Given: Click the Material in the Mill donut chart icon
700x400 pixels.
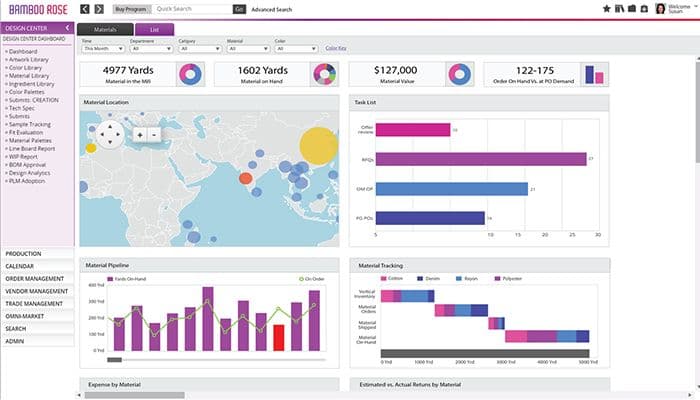Looking at the screenshot, I should [191, 74].
